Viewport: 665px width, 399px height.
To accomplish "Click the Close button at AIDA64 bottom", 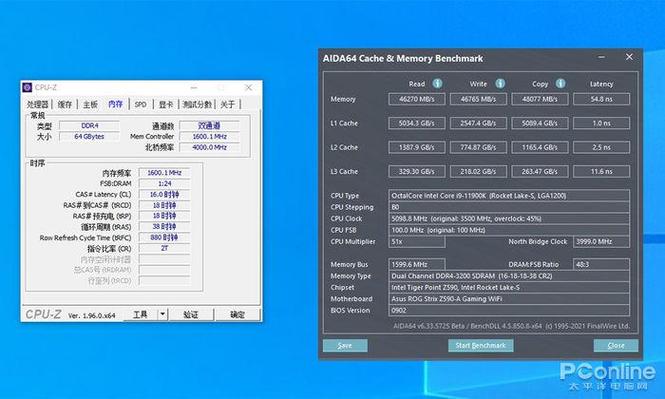I will point(616,346).
